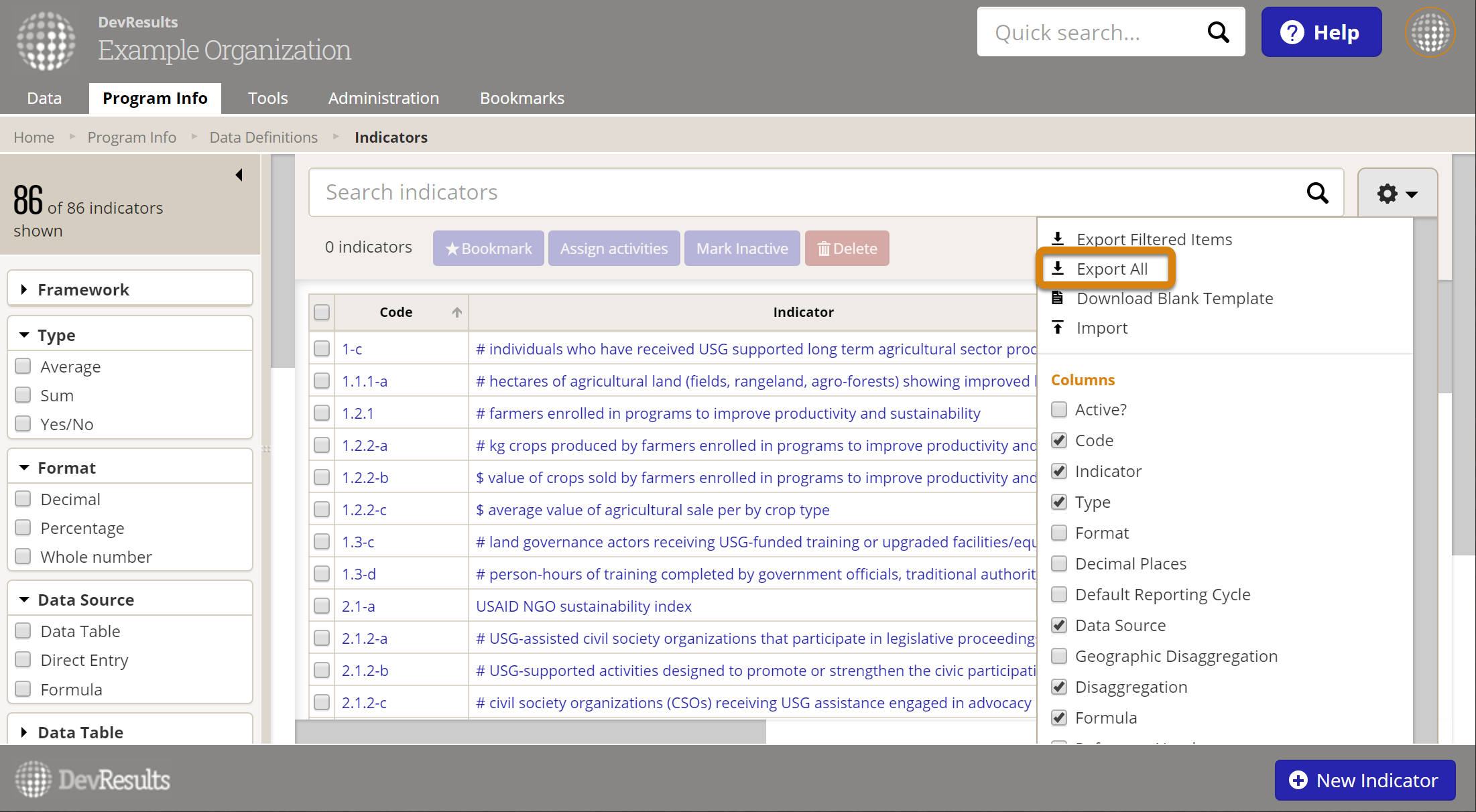
Task: Collapse the left filter sidebar arrow
Action: (239, 175)
